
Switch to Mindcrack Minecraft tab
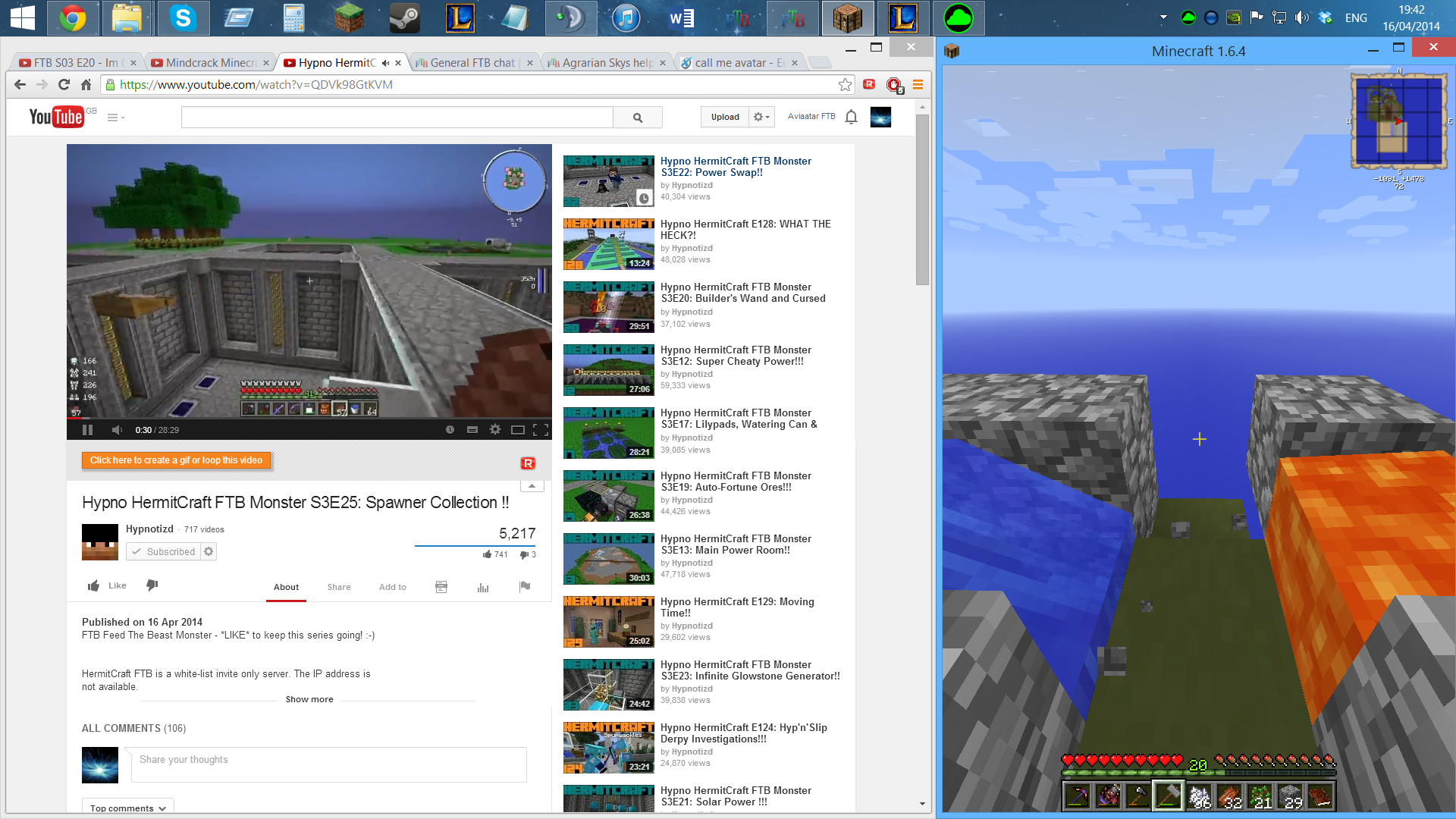point(211,63)
